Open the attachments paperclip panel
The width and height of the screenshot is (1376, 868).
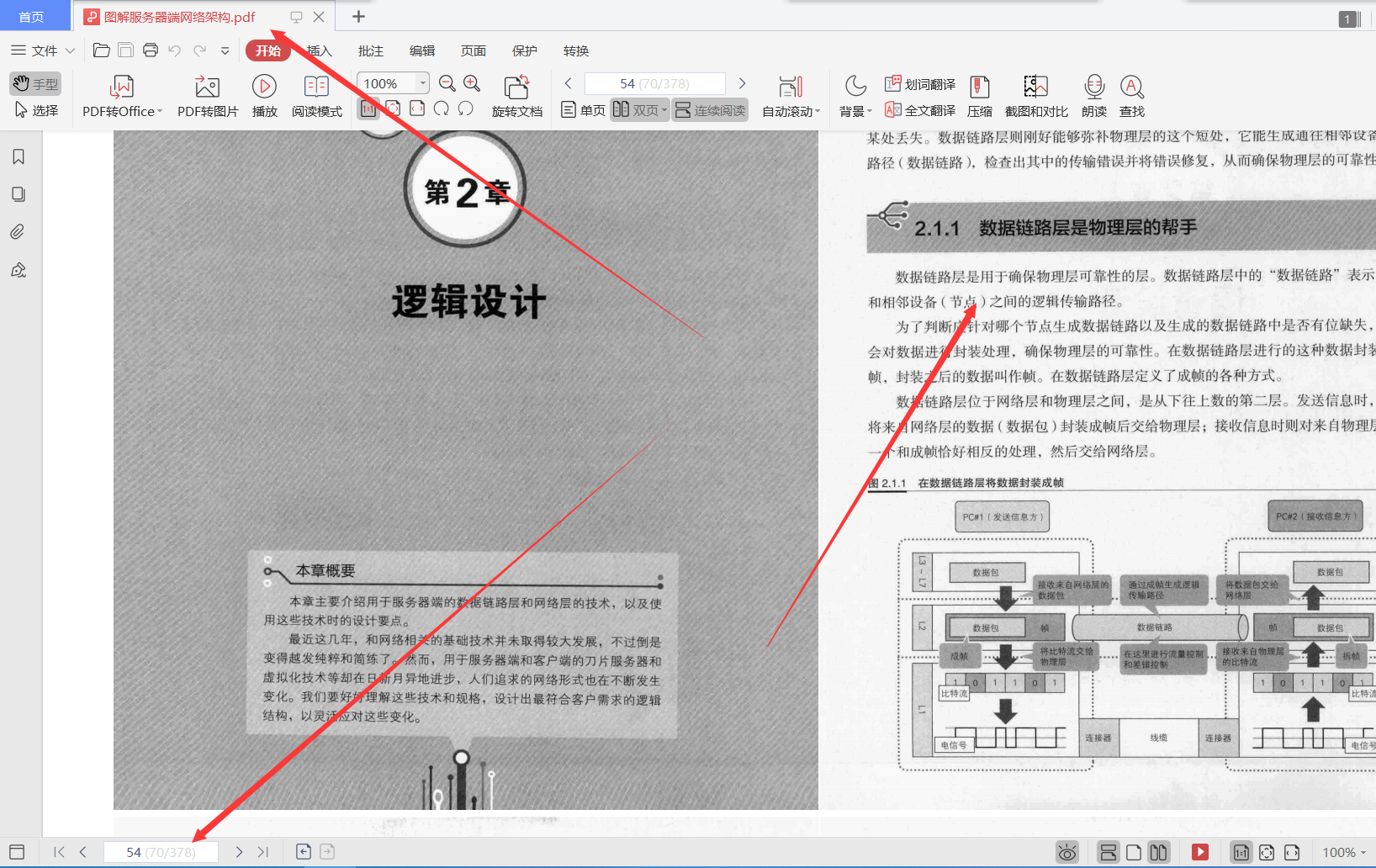pos(19,232)
